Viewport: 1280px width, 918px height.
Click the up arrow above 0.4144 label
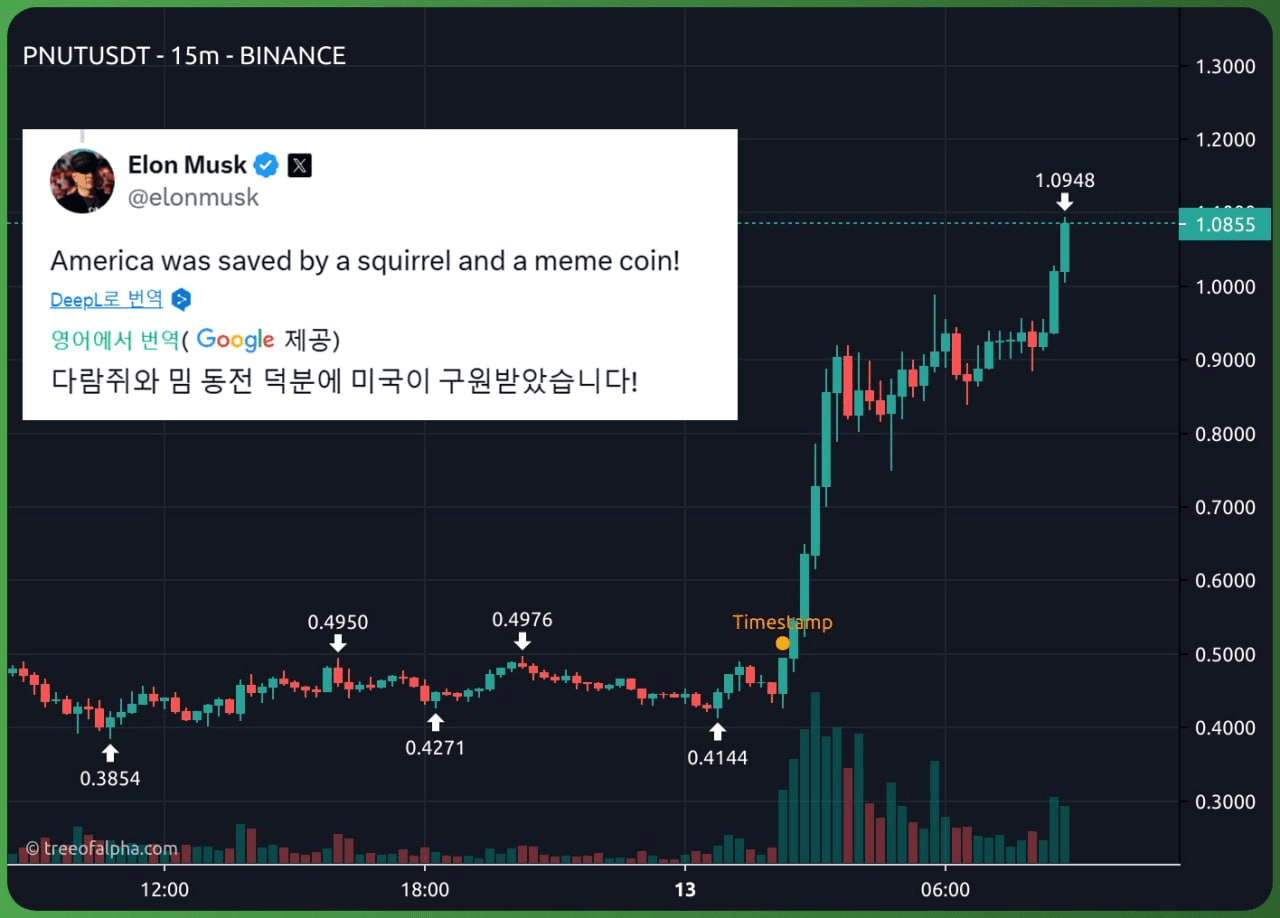pyautogui.click(x=717, y=731)
